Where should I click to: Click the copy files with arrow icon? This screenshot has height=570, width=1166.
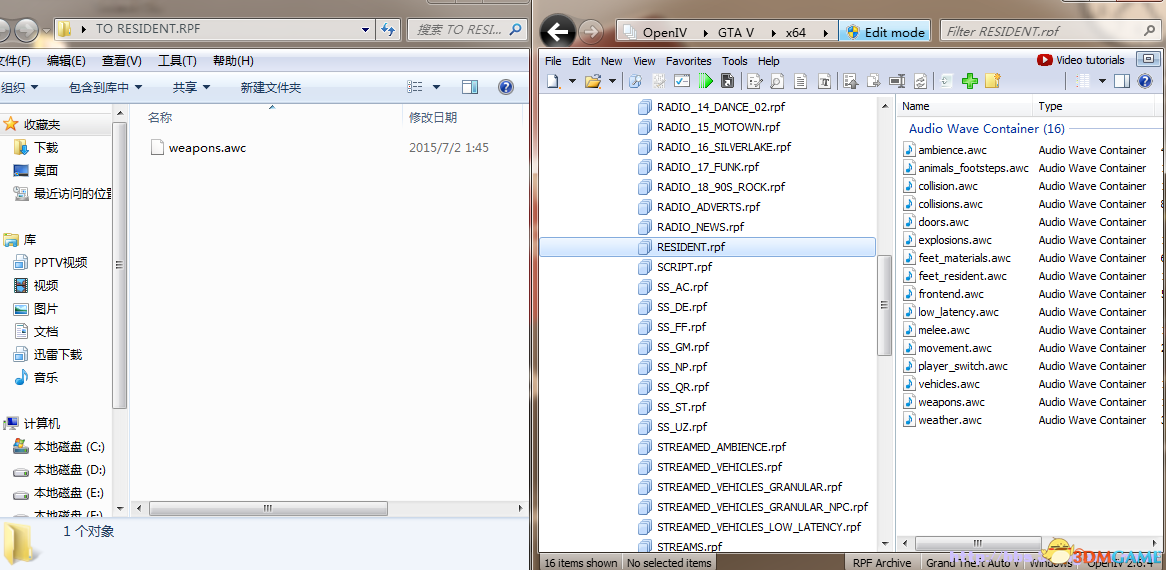click(x=874, y=81)
